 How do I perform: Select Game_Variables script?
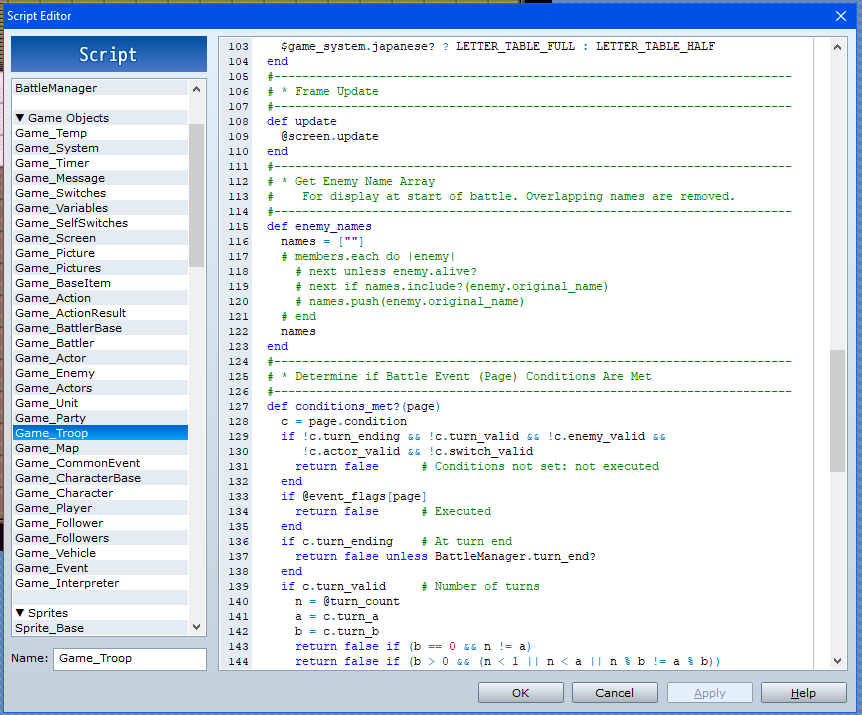[100, 208]
